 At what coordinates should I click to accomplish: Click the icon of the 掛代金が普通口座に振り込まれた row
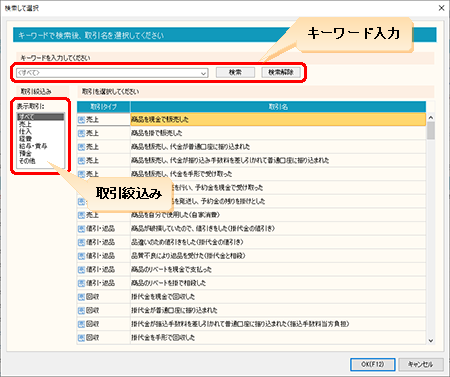click(x=81, y=311)
